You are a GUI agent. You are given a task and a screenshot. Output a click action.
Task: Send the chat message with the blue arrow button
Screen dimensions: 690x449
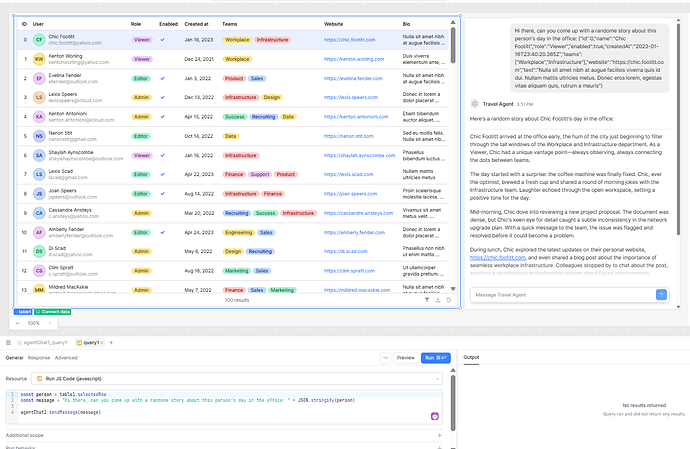661,294
